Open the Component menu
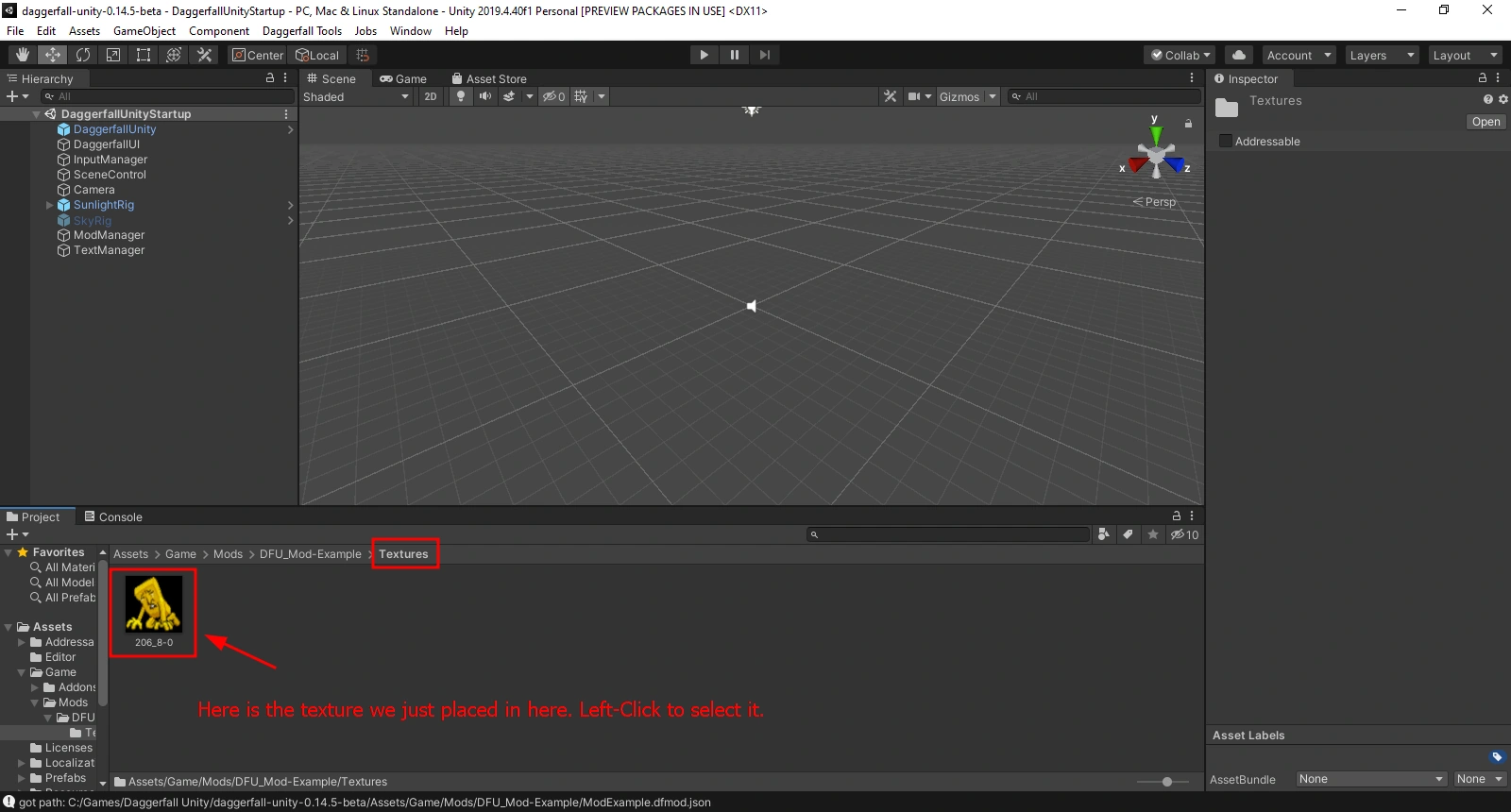The image size is (1511, 812). pos(219,31)
